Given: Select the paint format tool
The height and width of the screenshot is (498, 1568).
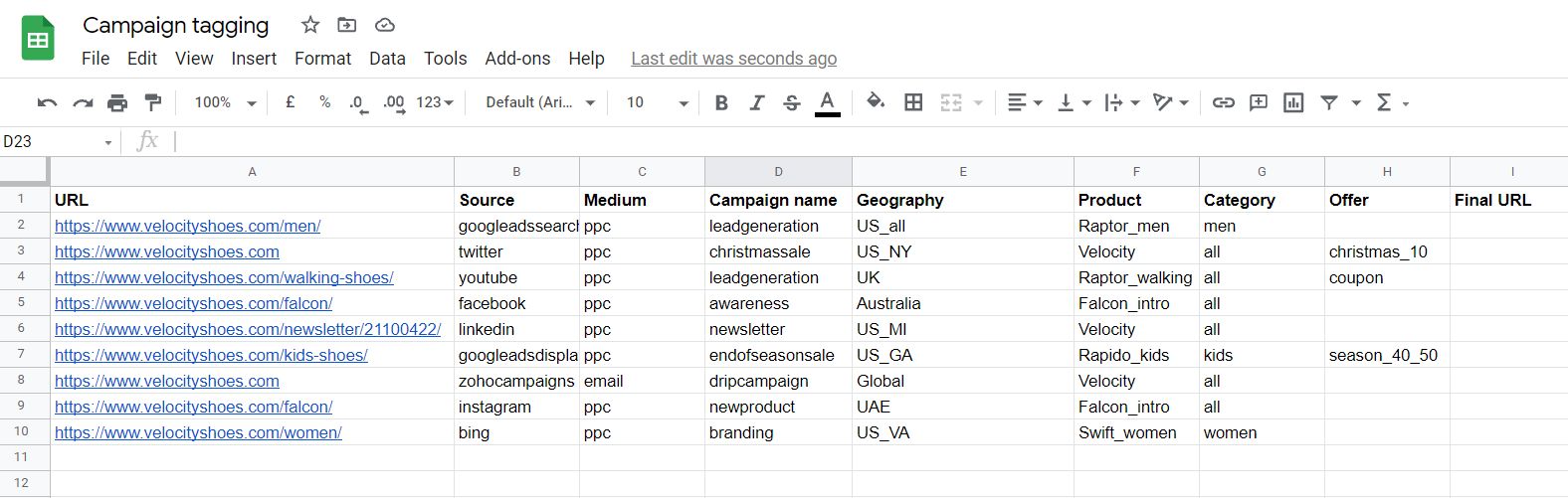Looking at the screenshot, I should pyautogui.click(x=153, y=102).
